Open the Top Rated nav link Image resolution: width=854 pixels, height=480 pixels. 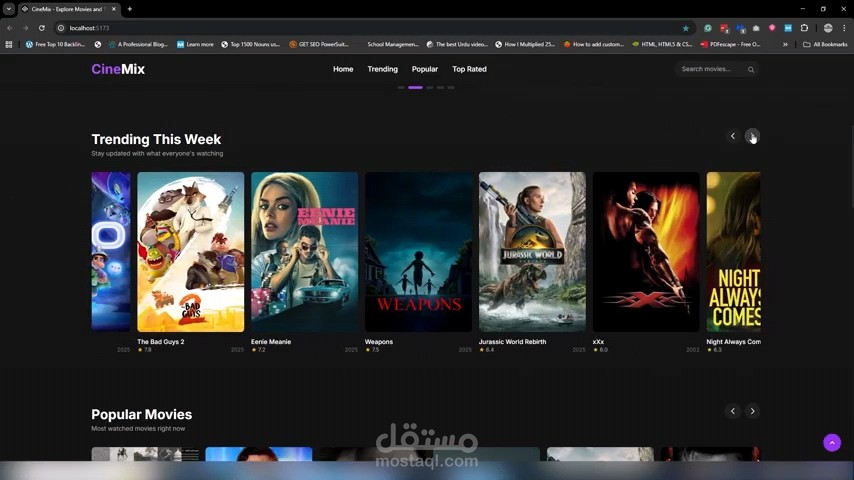click(469, 69)
